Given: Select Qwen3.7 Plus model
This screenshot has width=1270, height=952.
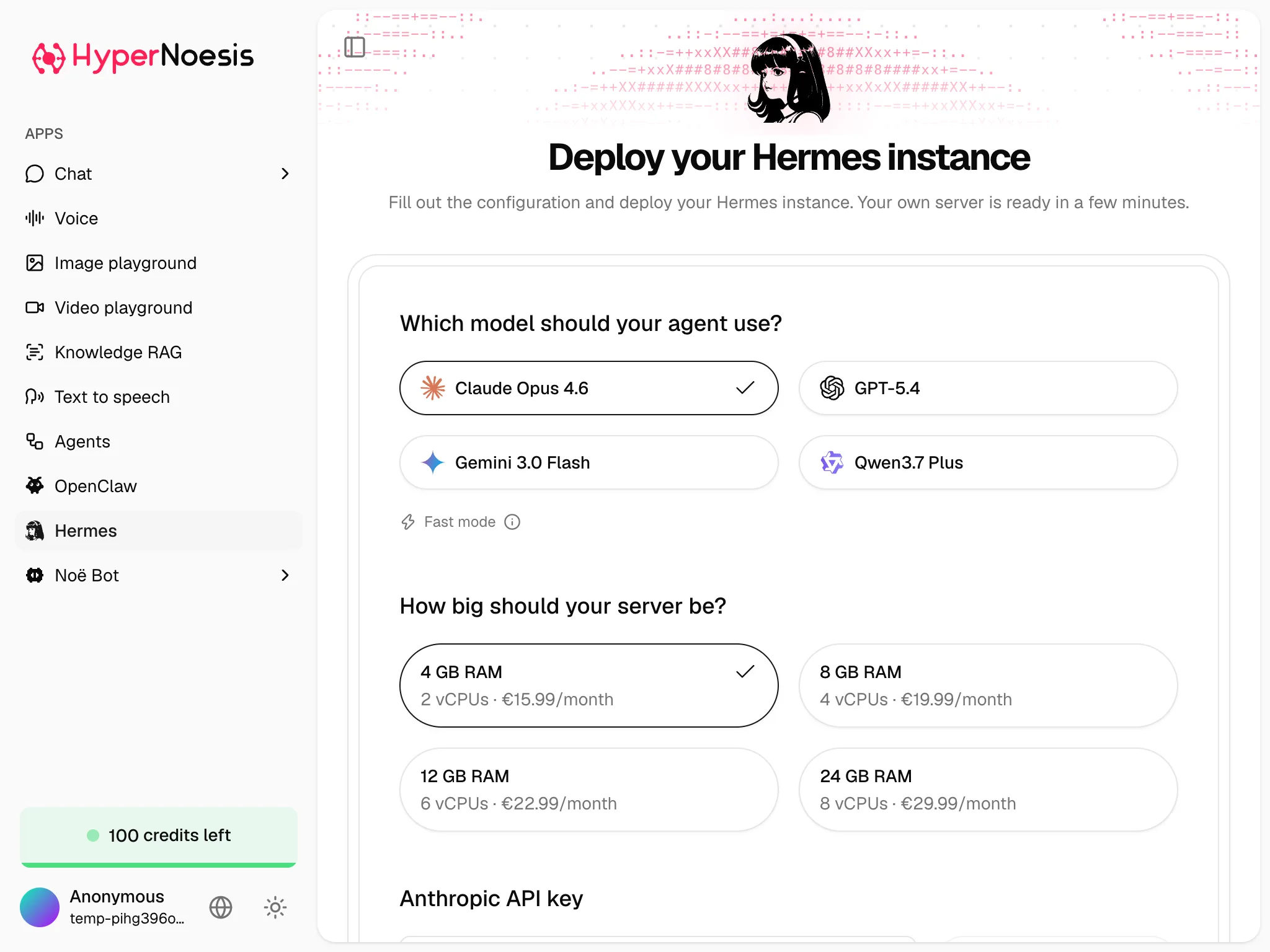Looking at the screenshot, I should [x=988, y=462].
